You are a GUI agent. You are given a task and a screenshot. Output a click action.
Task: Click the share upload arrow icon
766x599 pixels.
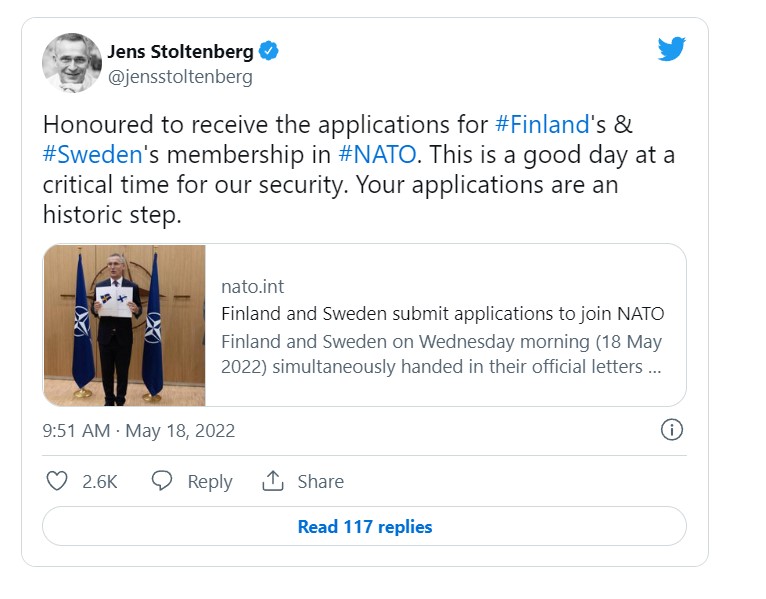pyautogui.click(x=273, y=481)
